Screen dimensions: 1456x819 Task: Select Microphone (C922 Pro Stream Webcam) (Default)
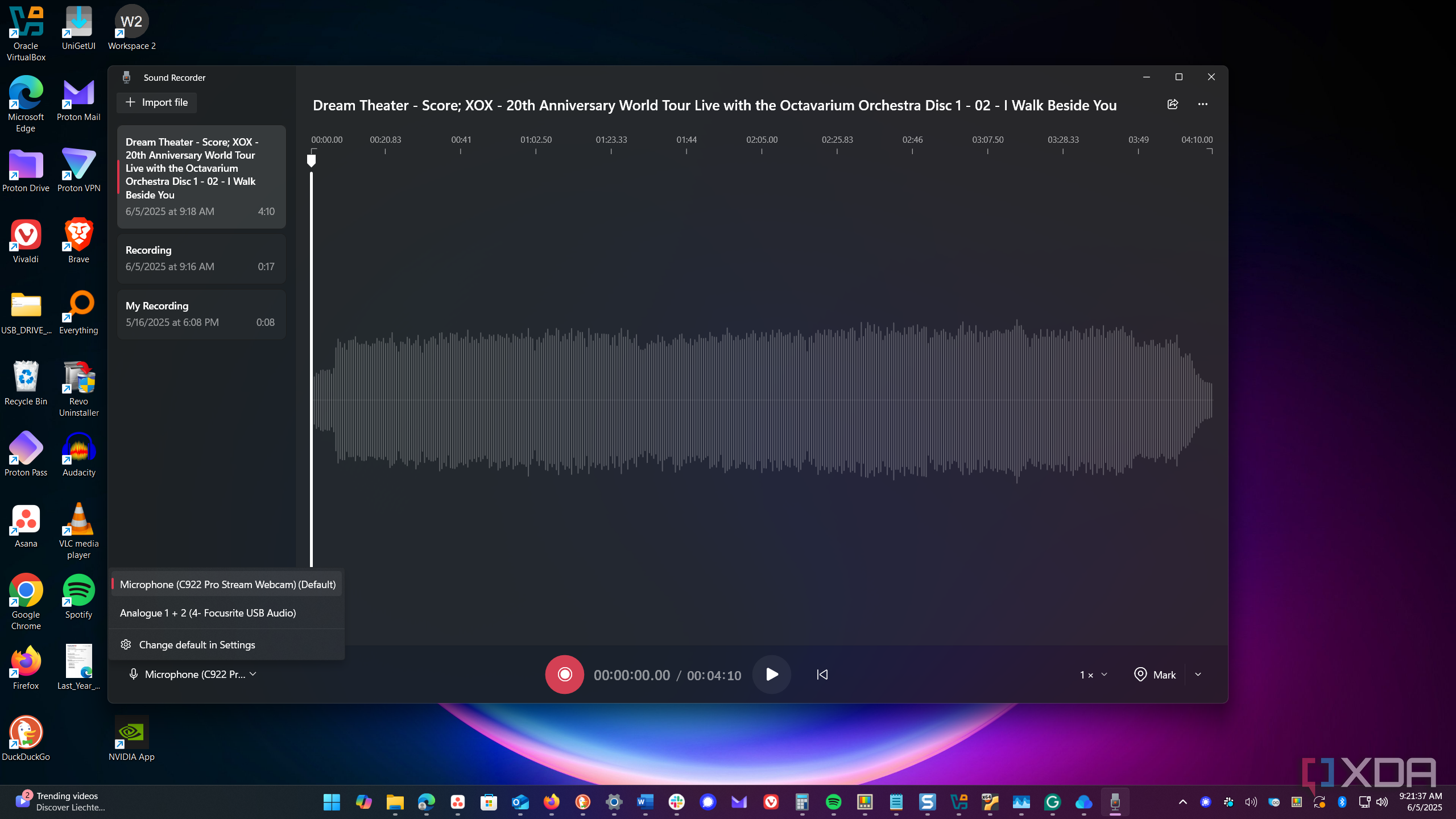227,585
